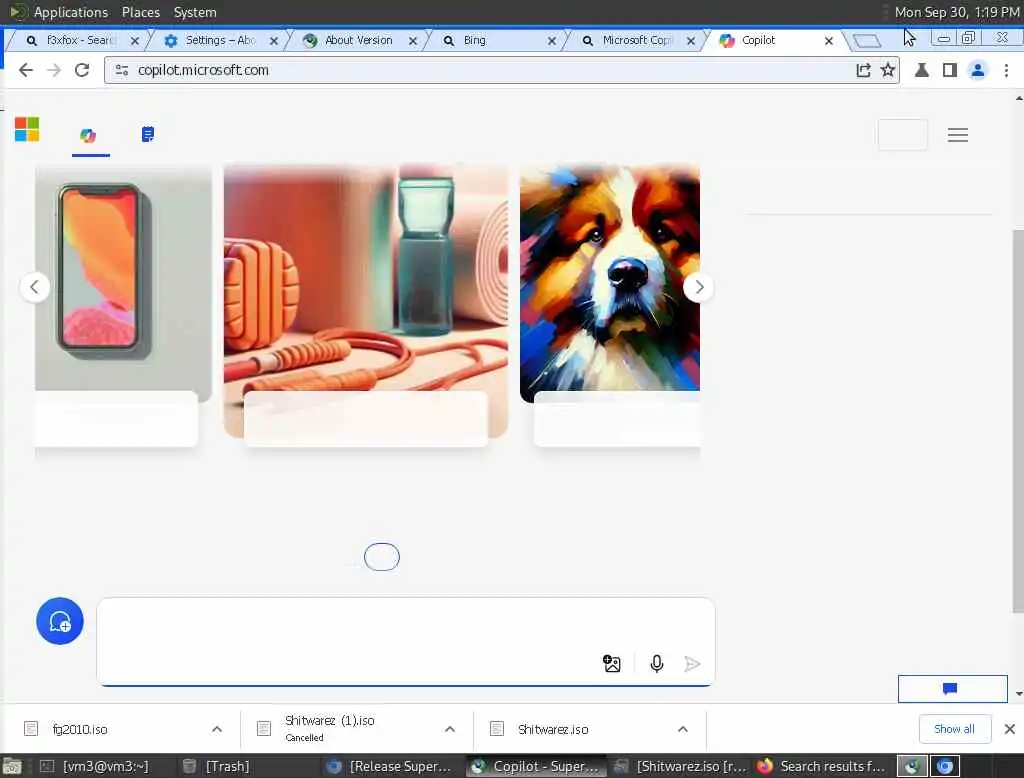View site information icon in address bar
Viewport: 1024px width, 778px height.
click(x=121, y=70)
